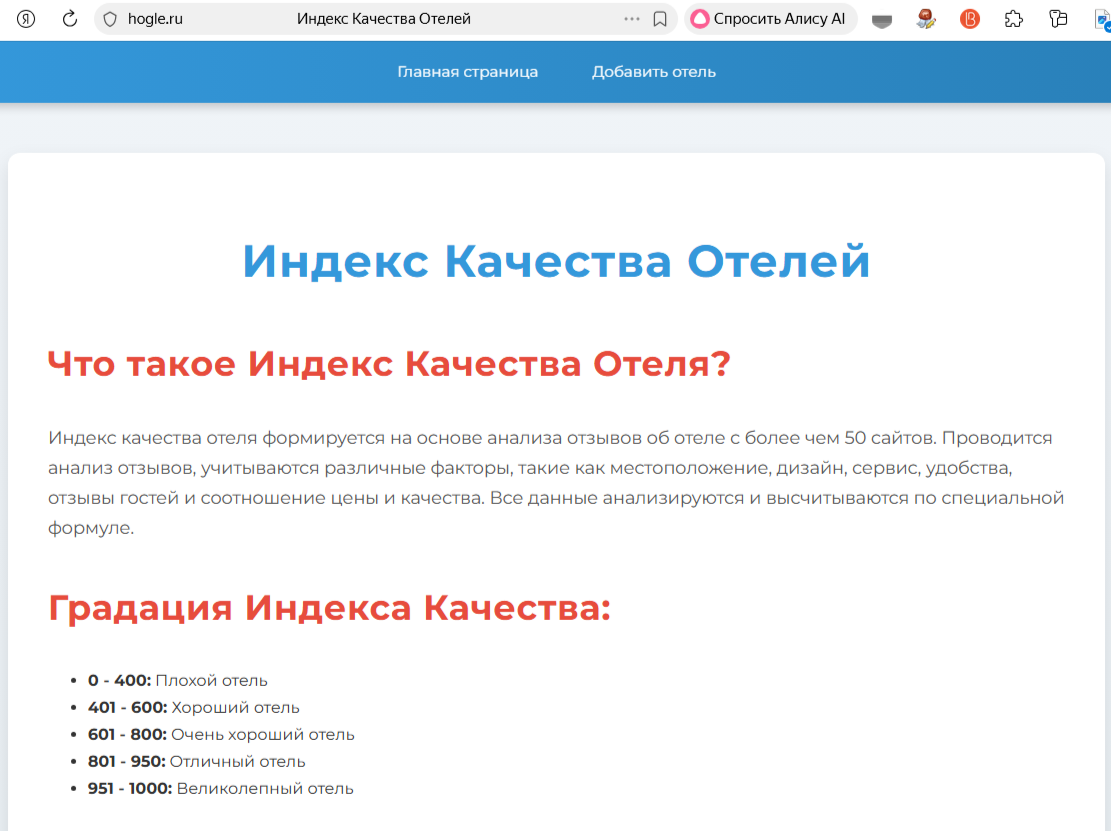The image size is (1111, 831).
Task: Click the Индекс Качества Отелей main heading
Action: coord(556,262)
